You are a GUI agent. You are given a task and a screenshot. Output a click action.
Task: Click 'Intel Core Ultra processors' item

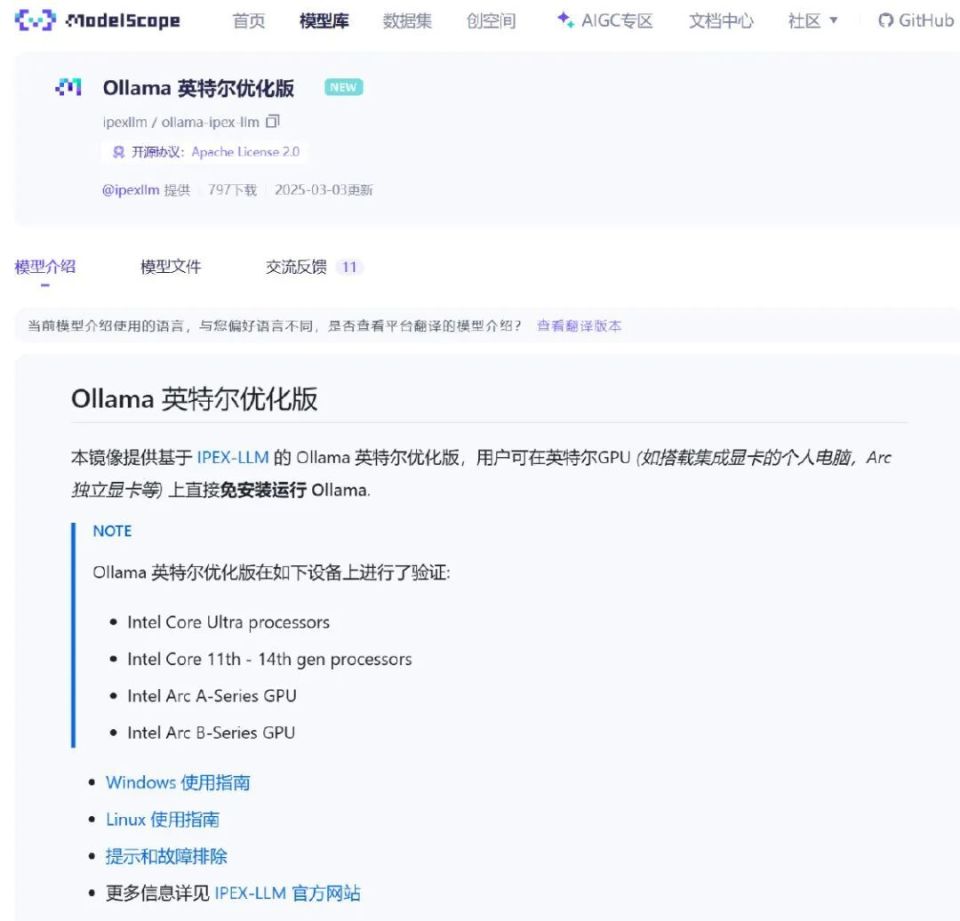[228, 622]
